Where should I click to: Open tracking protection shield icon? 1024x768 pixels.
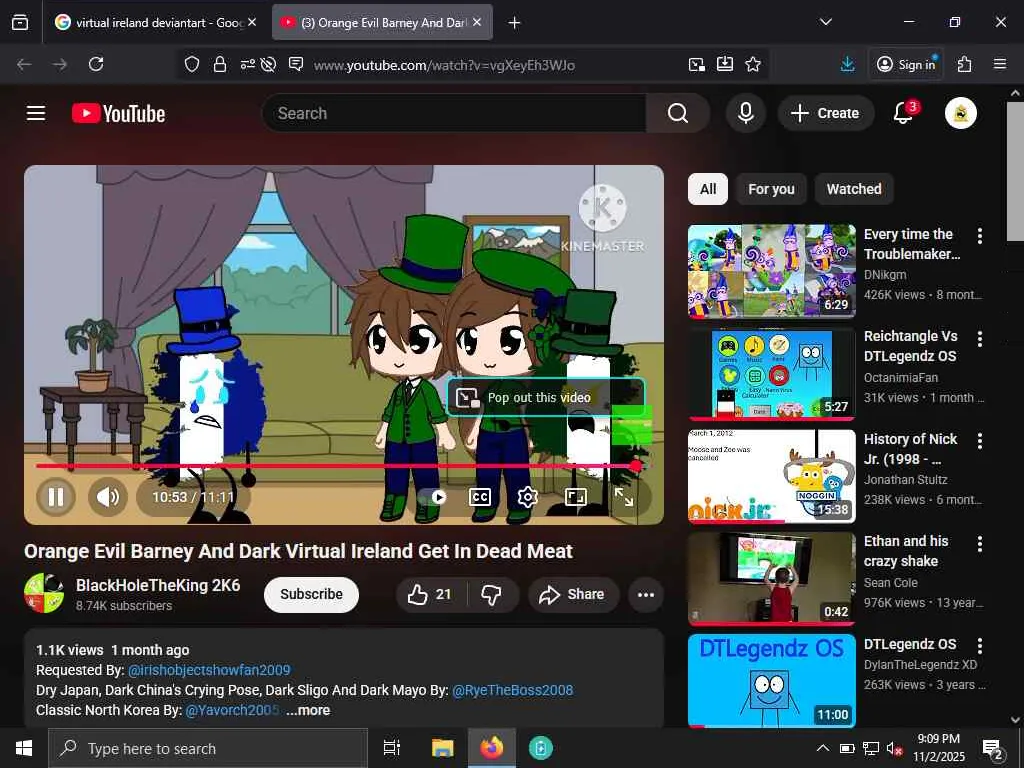pyautogui.click(x=191, y=64)
